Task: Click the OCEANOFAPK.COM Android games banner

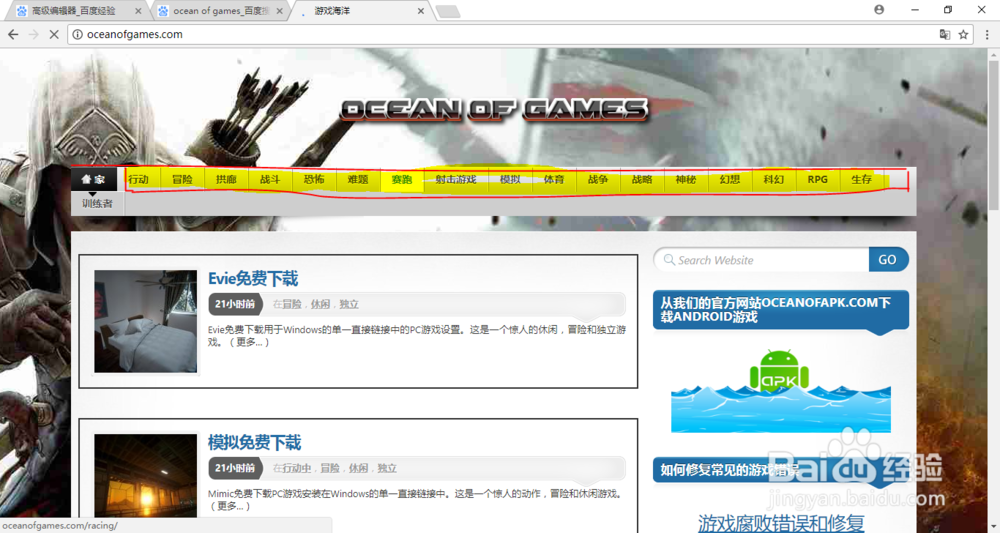Action: (x=781, y=310)
